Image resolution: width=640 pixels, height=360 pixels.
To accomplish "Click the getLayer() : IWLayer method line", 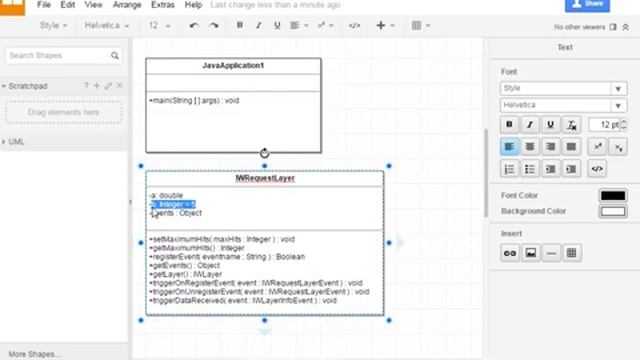I will click(186, 274).
